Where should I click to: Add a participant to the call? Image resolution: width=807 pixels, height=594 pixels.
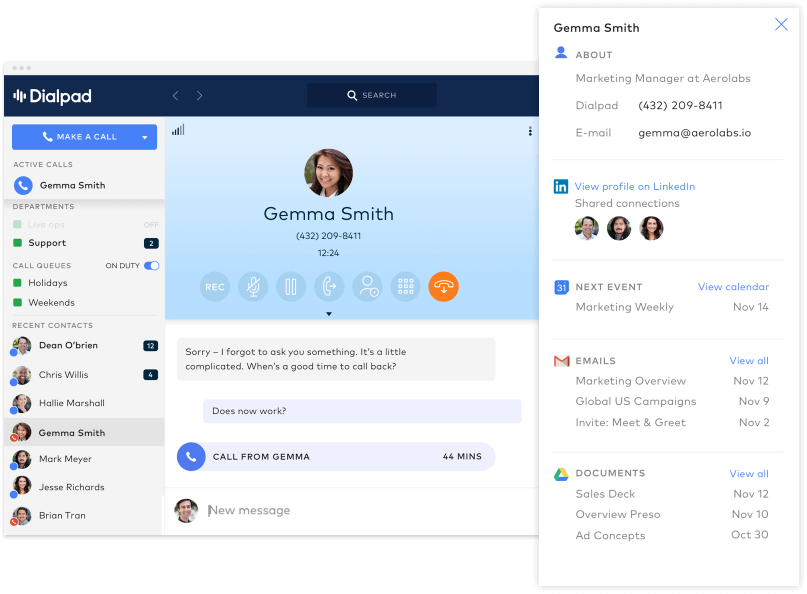click(367, 287)
